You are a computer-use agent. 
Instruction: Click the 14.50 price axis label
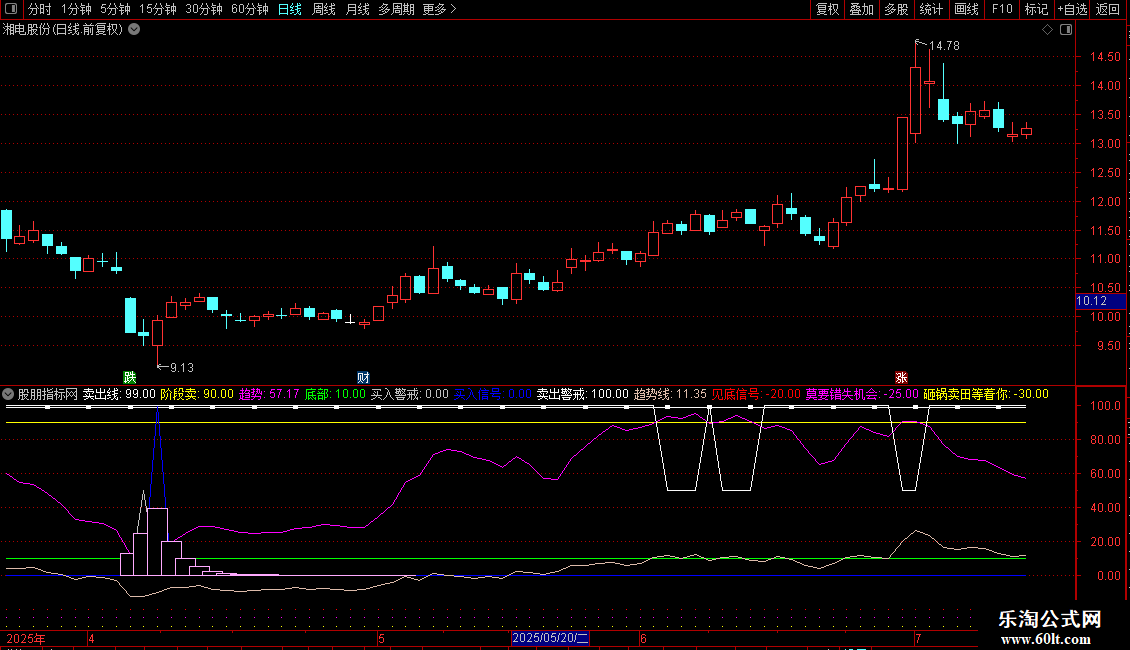coord(1105,57)
